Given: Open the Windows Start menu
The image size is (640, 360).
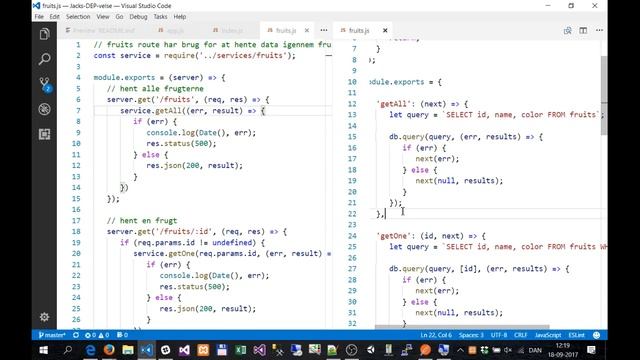Looking at the screenshot, I should [43, 350].
